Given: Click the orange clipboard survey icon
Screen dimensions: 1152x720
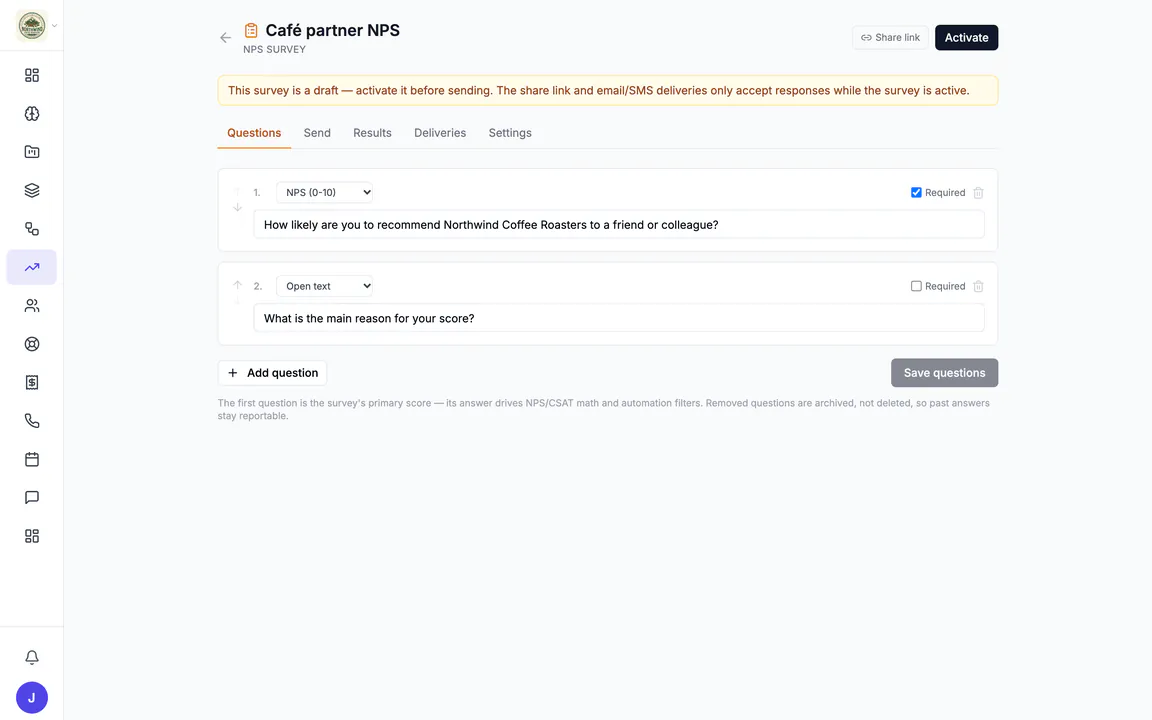Looking at the screenshot, I should 251,30.
